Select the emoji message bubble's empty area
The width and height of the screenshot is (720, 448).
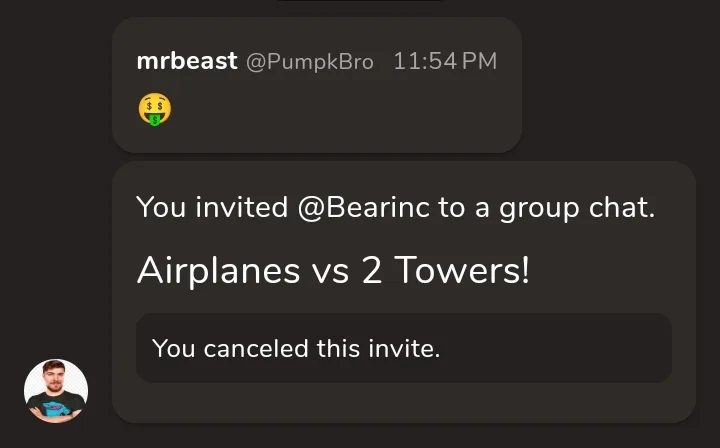point(349,110)
